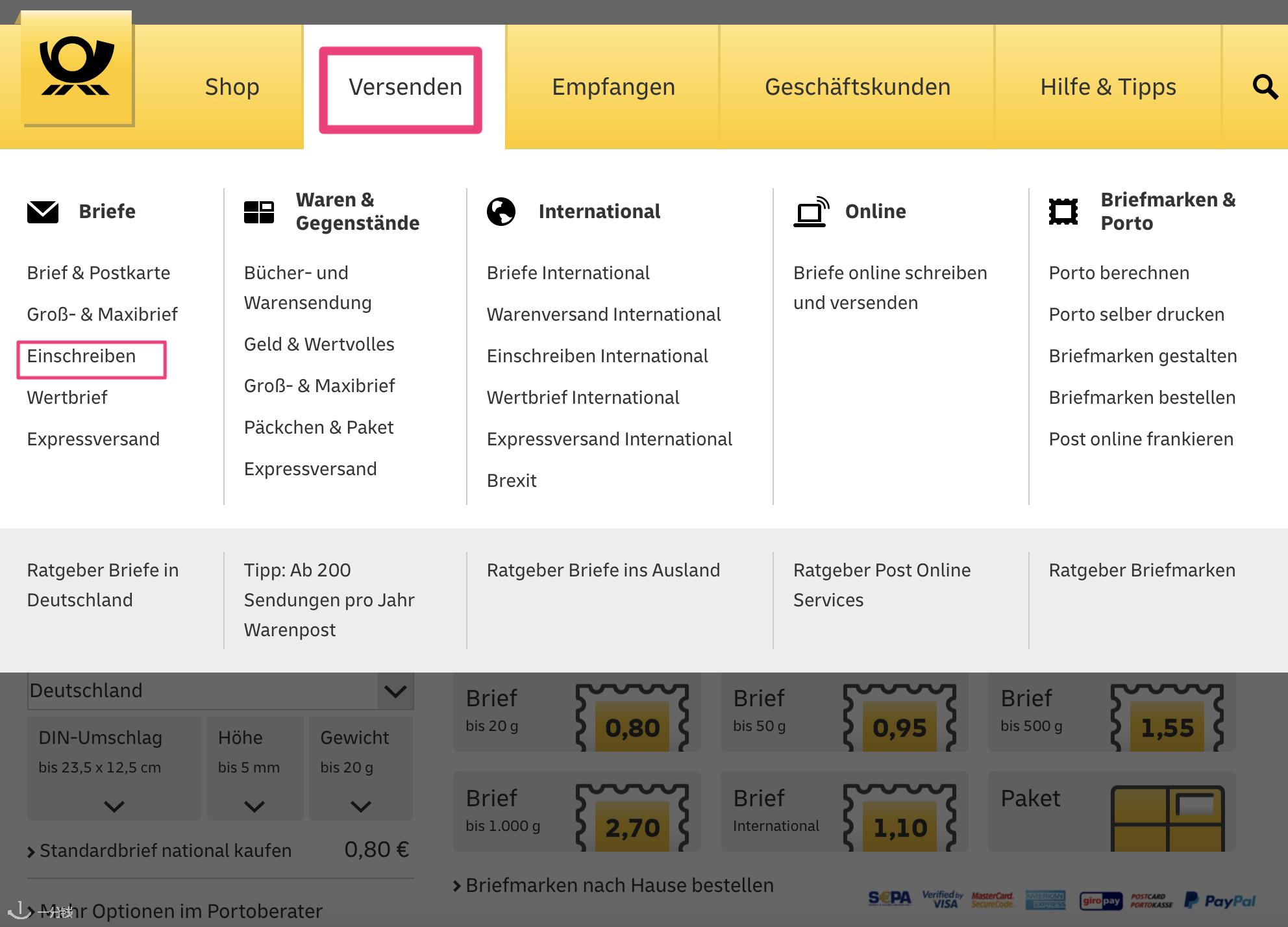The width and height of the screenshot is (1288, 927).
Task: Click the International globe icon
Action: (501, 212)
